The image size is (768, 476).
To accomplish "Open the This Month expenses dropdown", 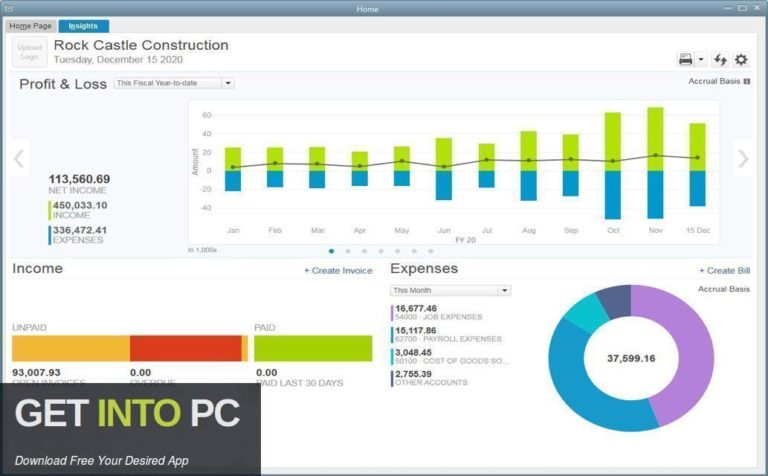I will pyautogui.click(x=451, y=290).
